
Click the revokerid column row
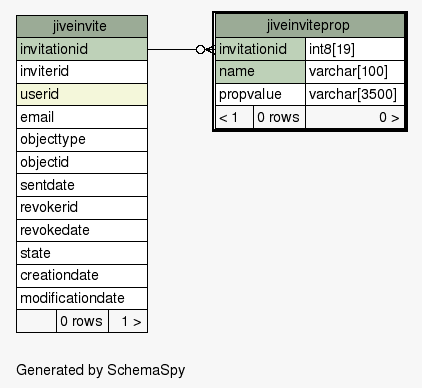(x=82, y=208)
